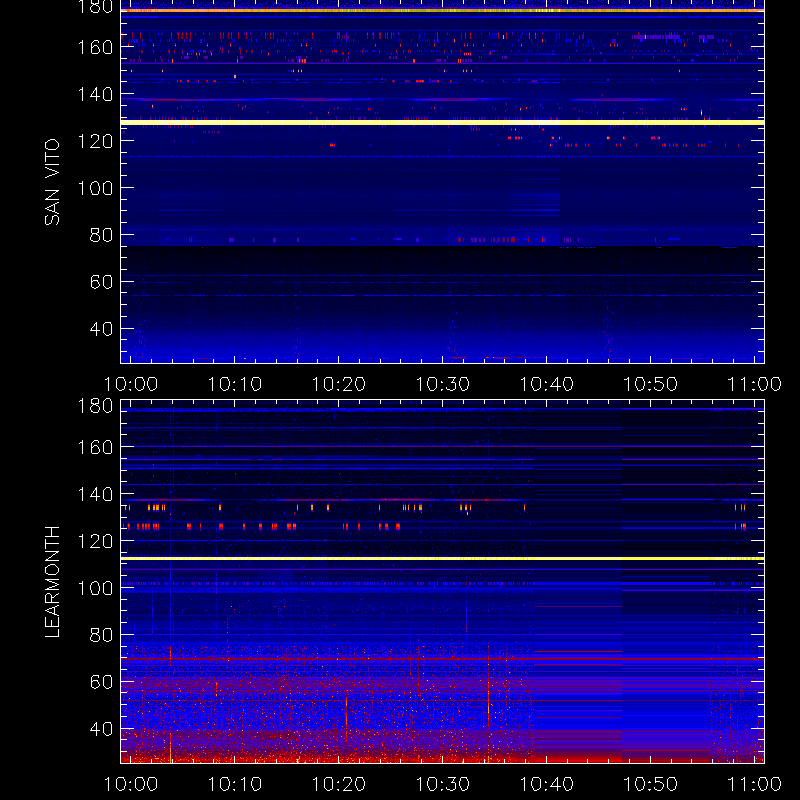Click the 10:20 time label under Learmonth plot

click(339, 784)
